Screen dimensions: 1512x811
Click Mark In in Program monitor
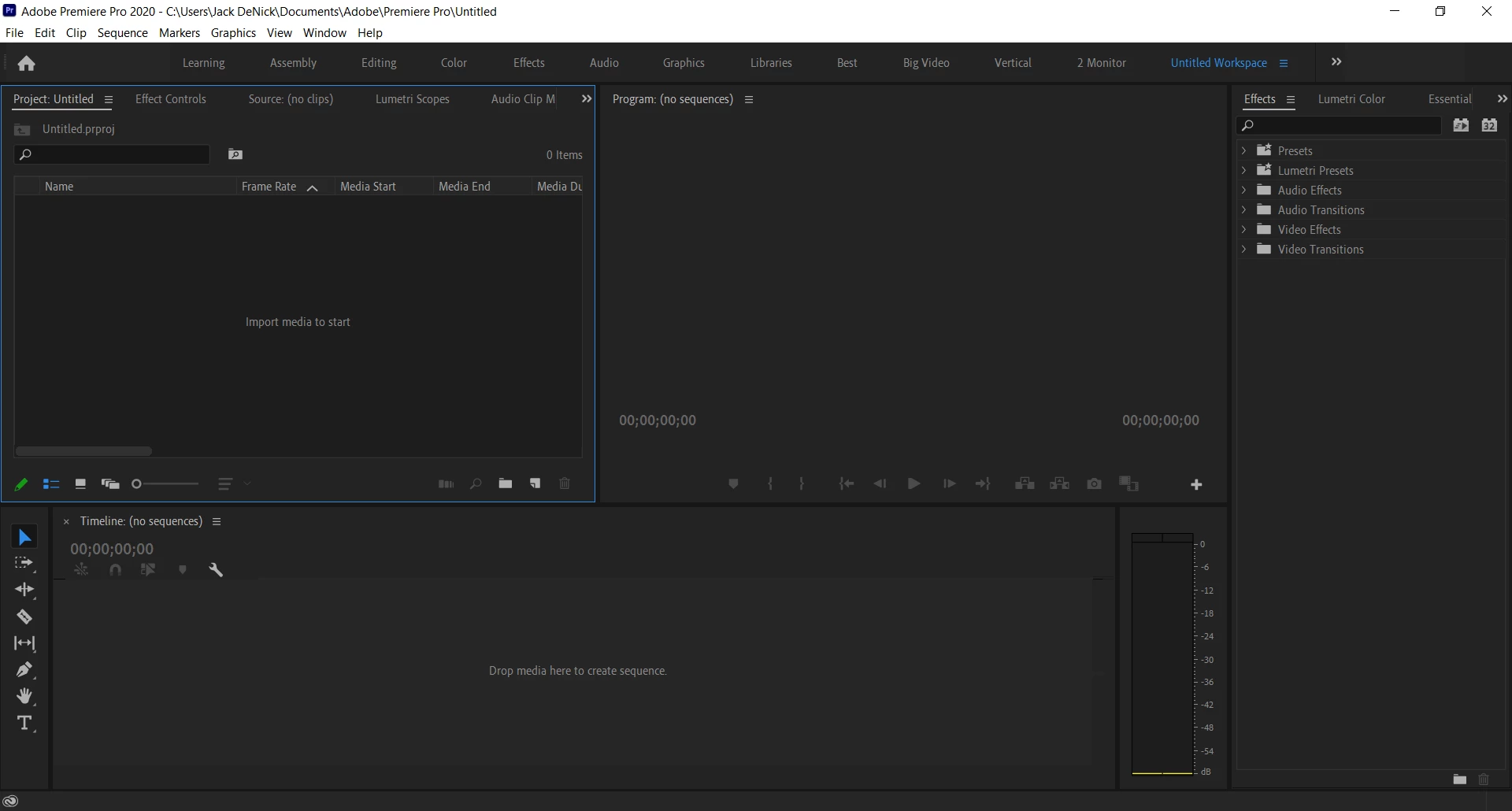770,484
